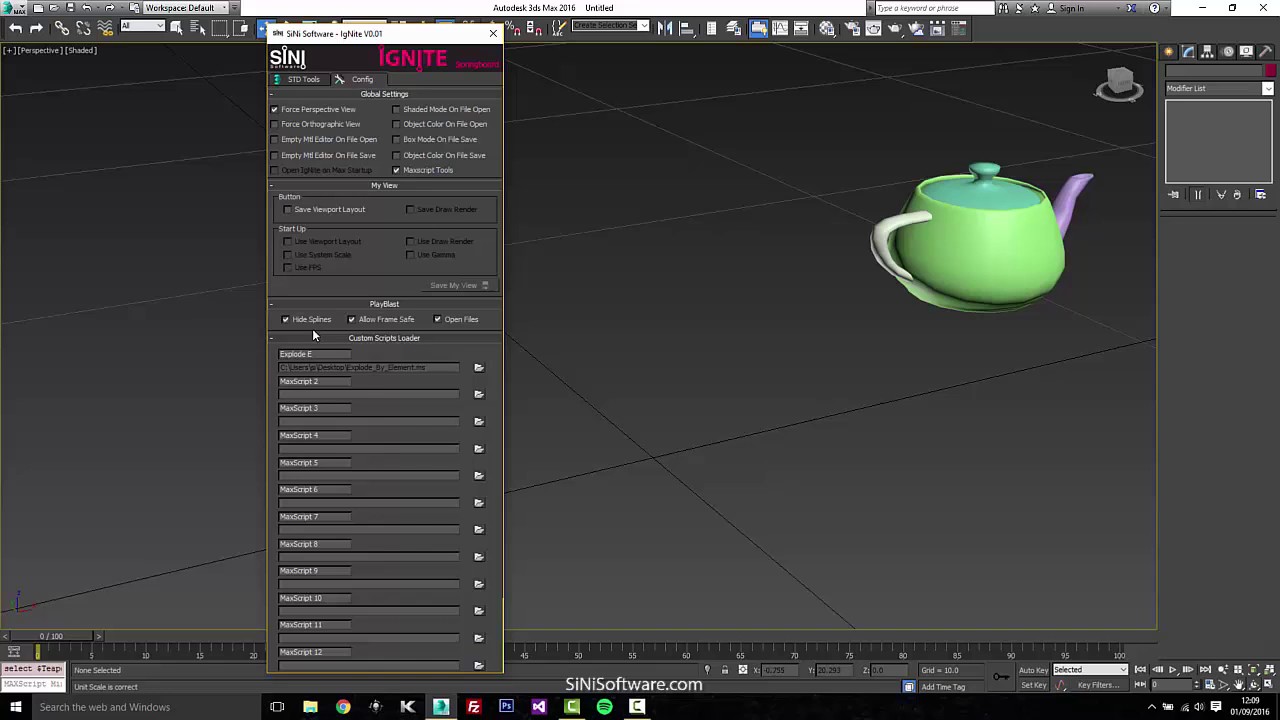Image resolution: width=1280 pixels, height=720 pixels.
Task: Toggle the Hide Splines checkbox
Action: click(x=286, y=320)
